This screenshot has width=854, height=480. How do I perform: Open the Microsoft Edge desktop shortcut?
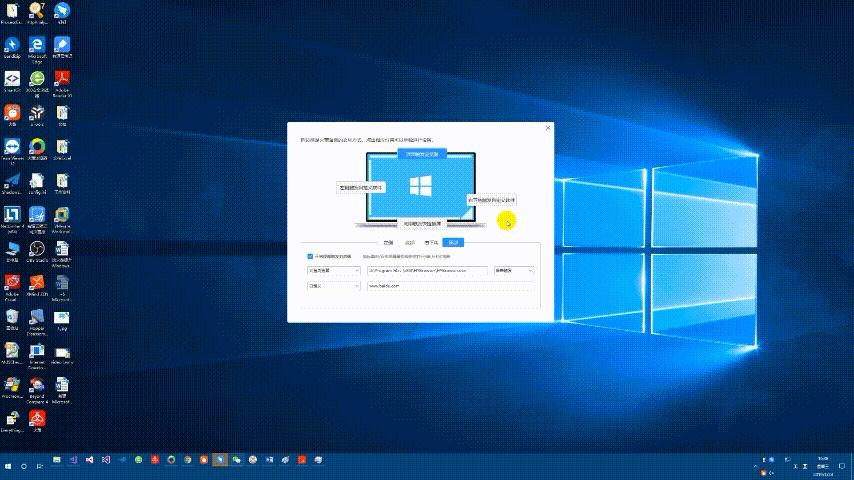pyautogui.click(x=37, y=50)
